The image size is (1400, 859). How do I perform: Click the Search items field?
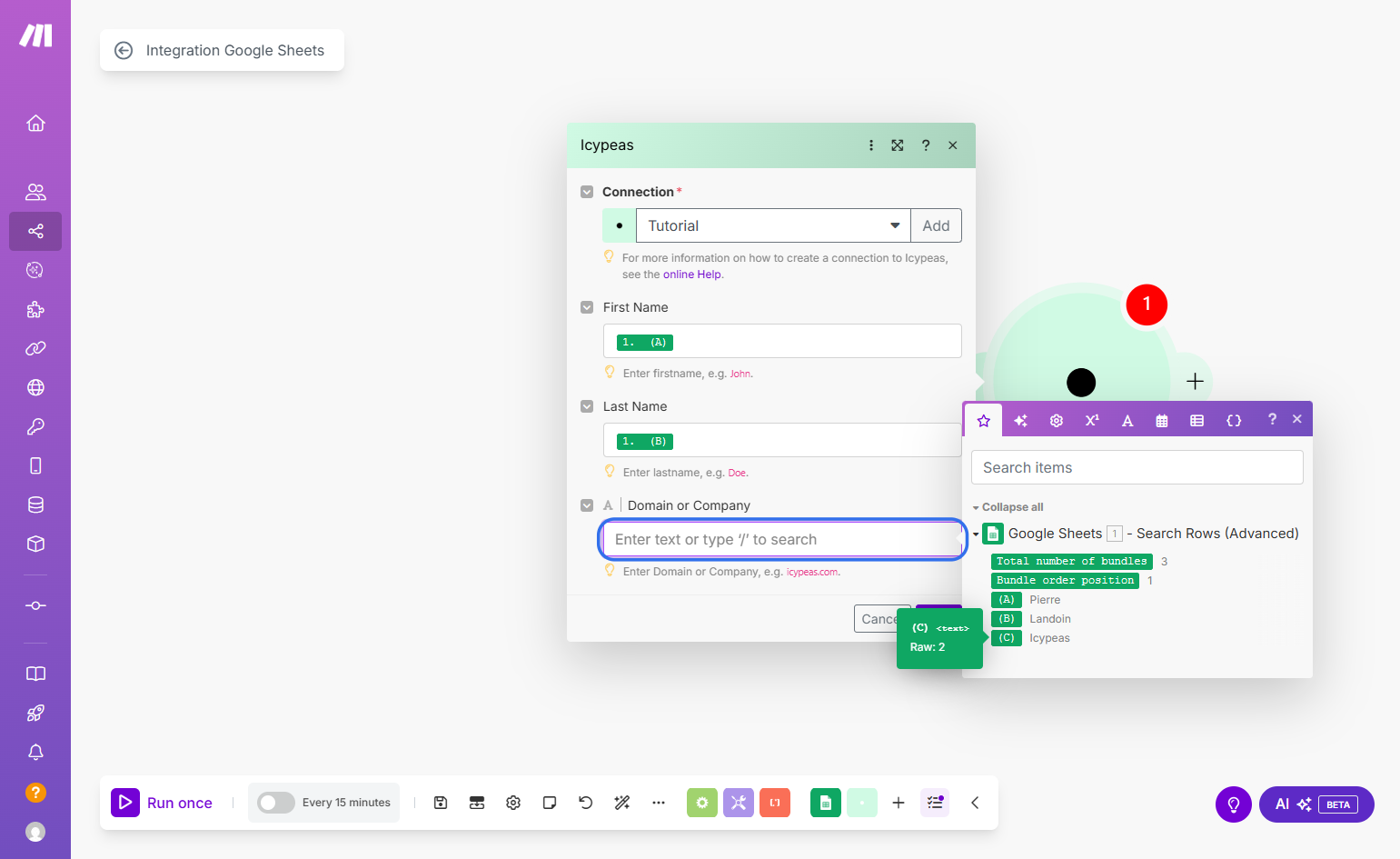pos(1137,467)
